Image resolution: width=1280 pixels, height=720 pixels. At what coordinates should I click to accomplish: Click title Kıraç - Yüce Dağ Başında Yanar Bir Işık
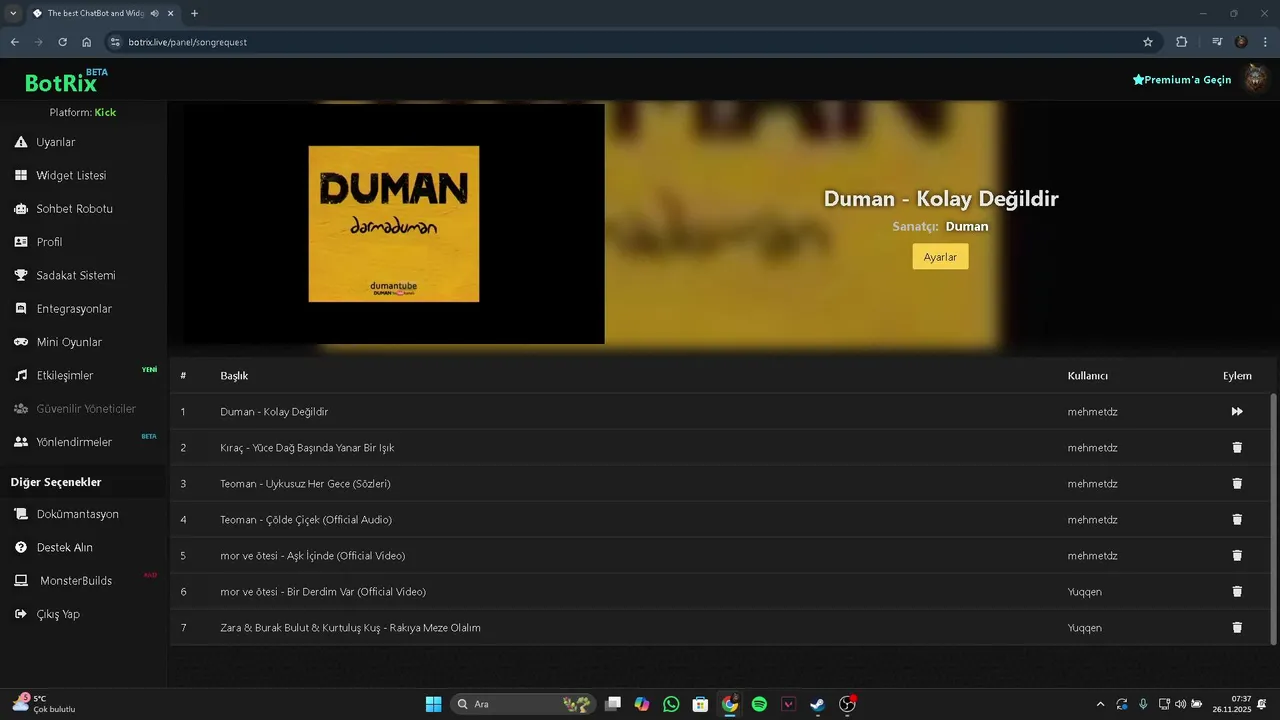point(307,448)
